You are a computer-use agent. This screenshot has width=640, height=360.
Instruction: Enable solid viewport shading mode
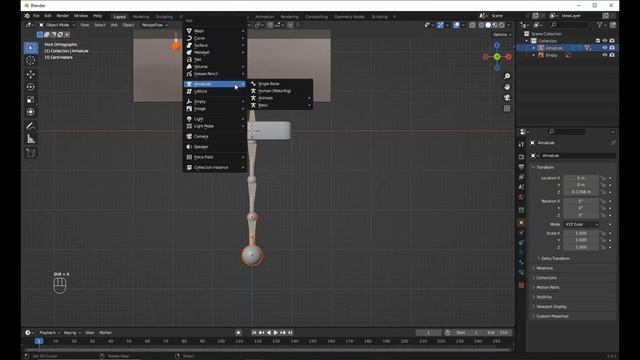[488, 25]
